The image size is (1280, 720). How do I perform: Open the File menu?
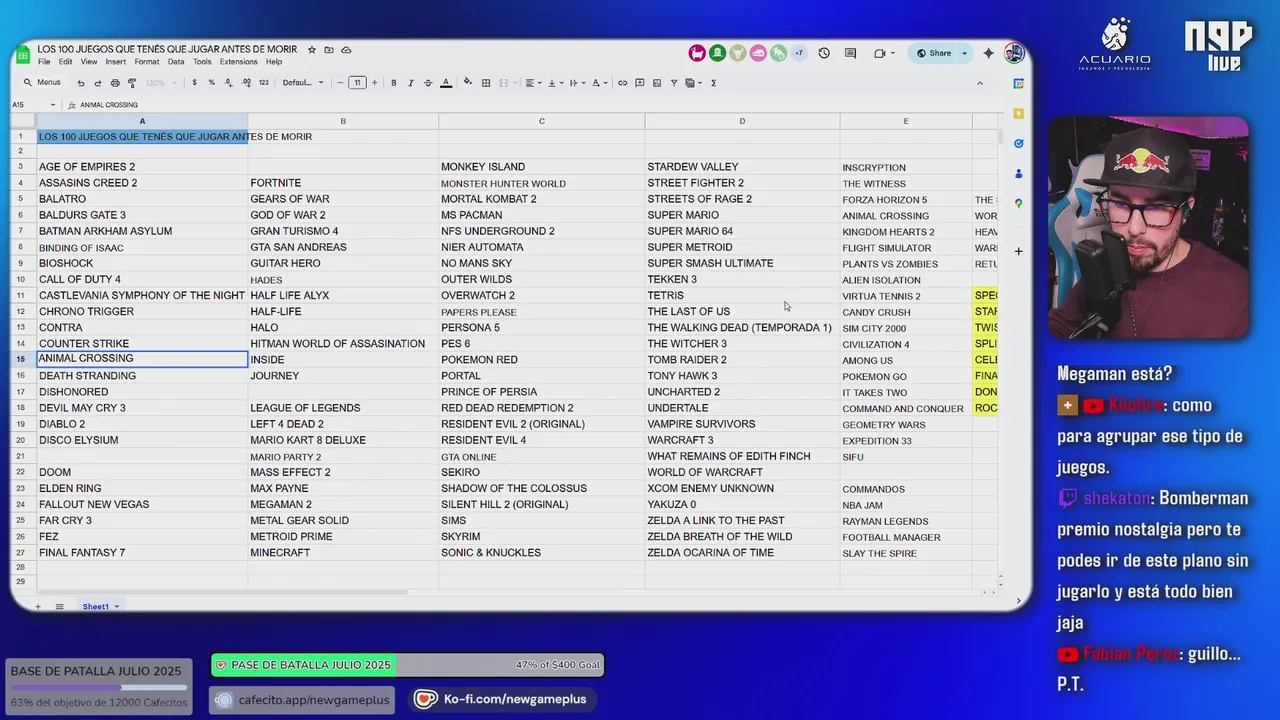click(x=44, y=62)
